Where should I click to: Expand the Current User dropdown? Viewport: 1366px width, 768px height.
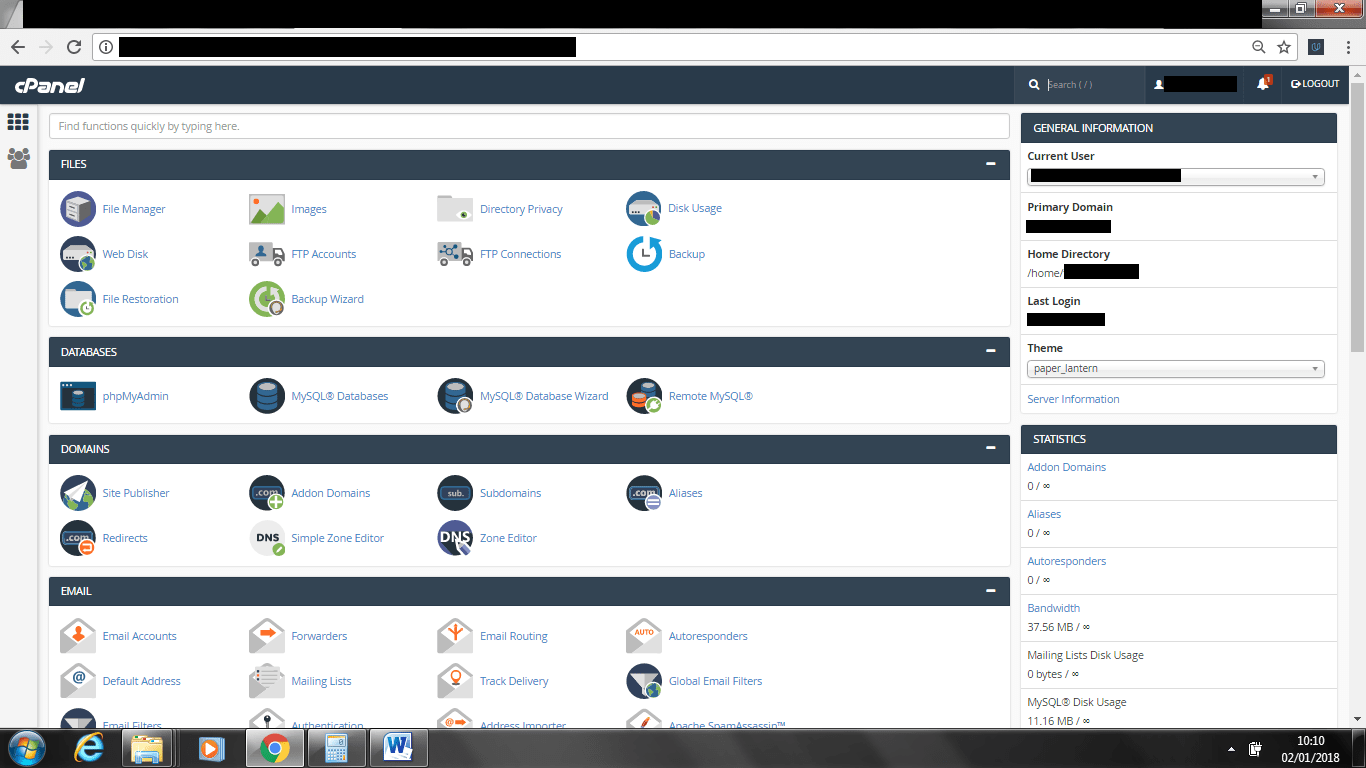pos(1175,177)
